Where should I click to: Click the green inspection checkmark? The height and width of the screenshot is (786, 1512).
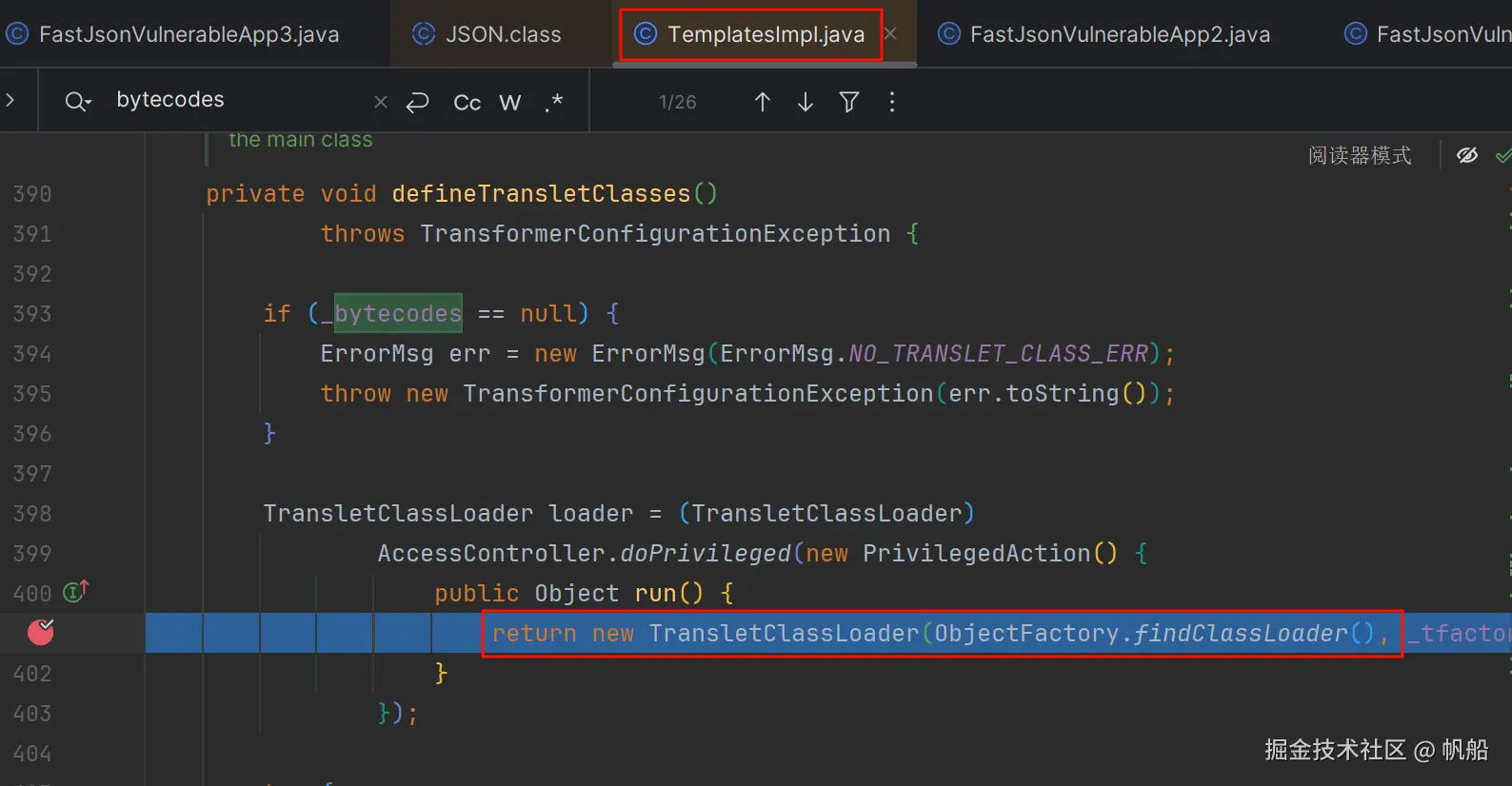(x=1503, y=155)
